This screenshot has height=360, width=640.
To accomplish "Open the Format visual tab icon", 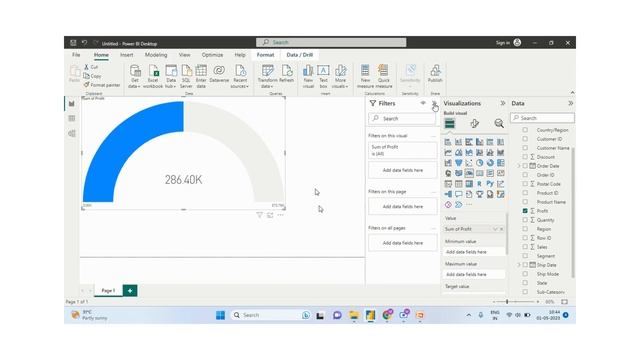I will (x=474, y=123).
